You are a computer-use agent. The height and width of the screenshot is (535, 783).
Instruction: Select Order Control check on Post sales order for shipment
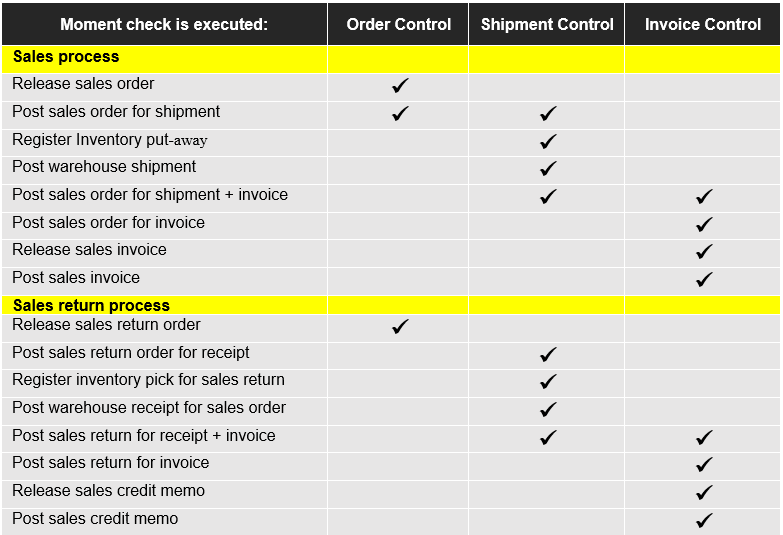coord(400,113)
